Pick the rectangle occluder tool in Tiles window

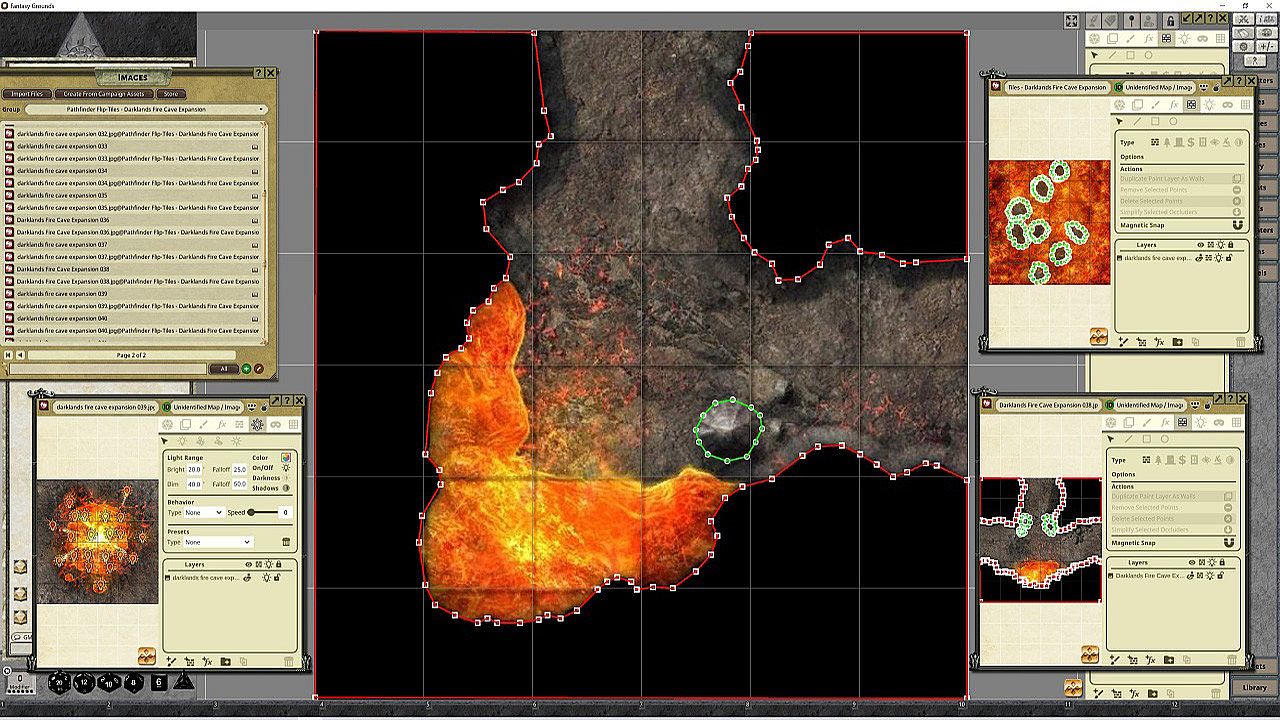1155,122
